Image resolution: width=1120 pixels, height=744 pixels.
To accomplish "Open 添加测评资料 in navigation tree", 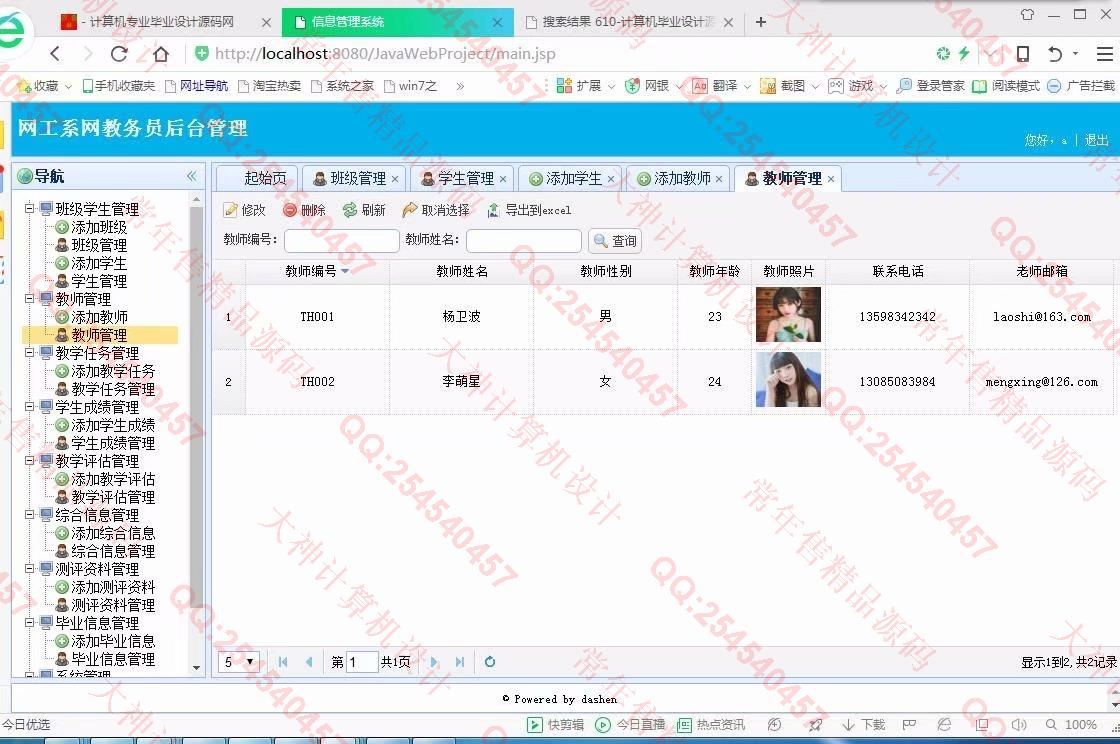I will (113, 586).
